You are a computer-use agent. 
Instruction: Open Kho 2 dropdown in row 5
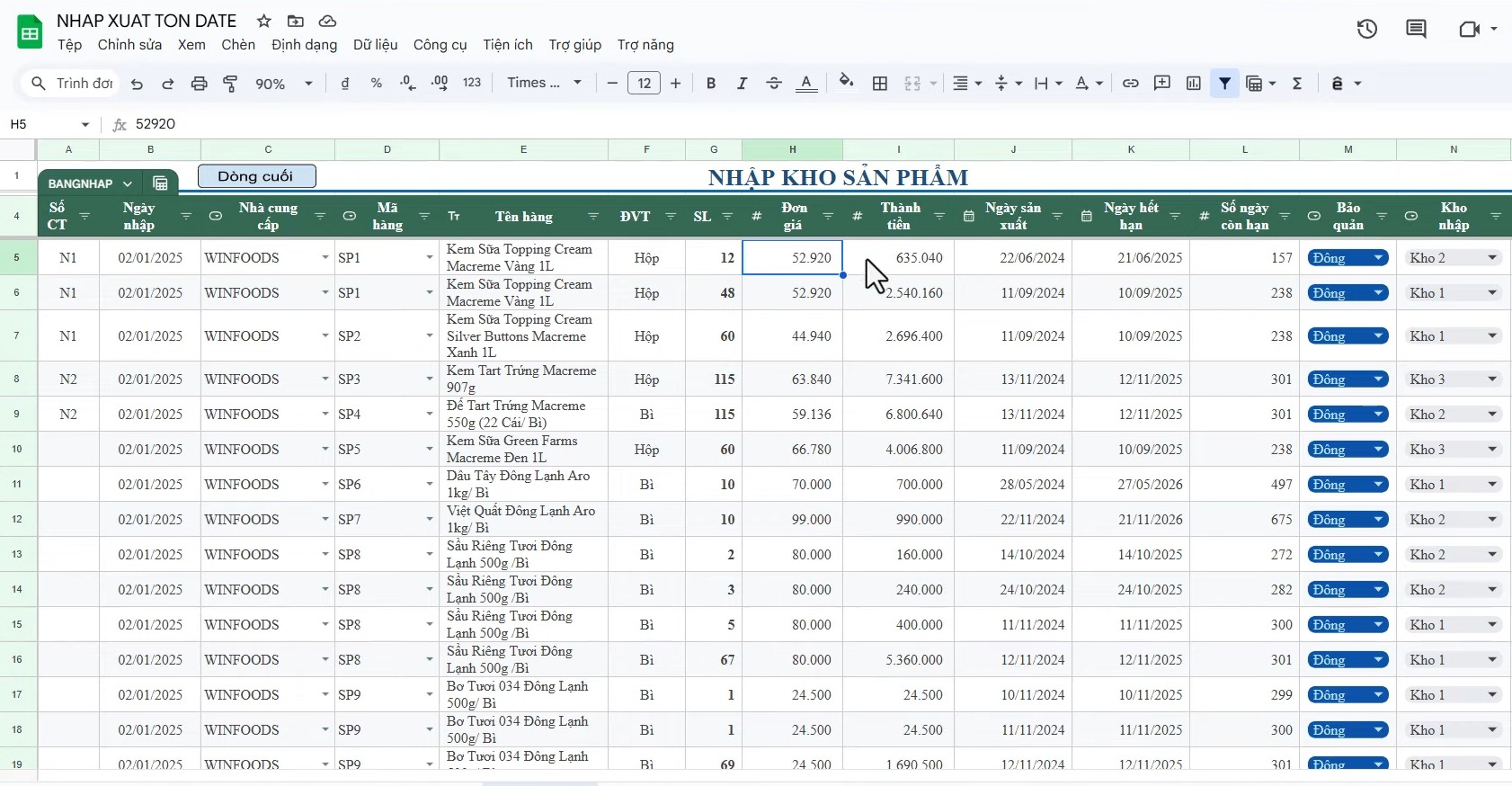[1491, 258]
